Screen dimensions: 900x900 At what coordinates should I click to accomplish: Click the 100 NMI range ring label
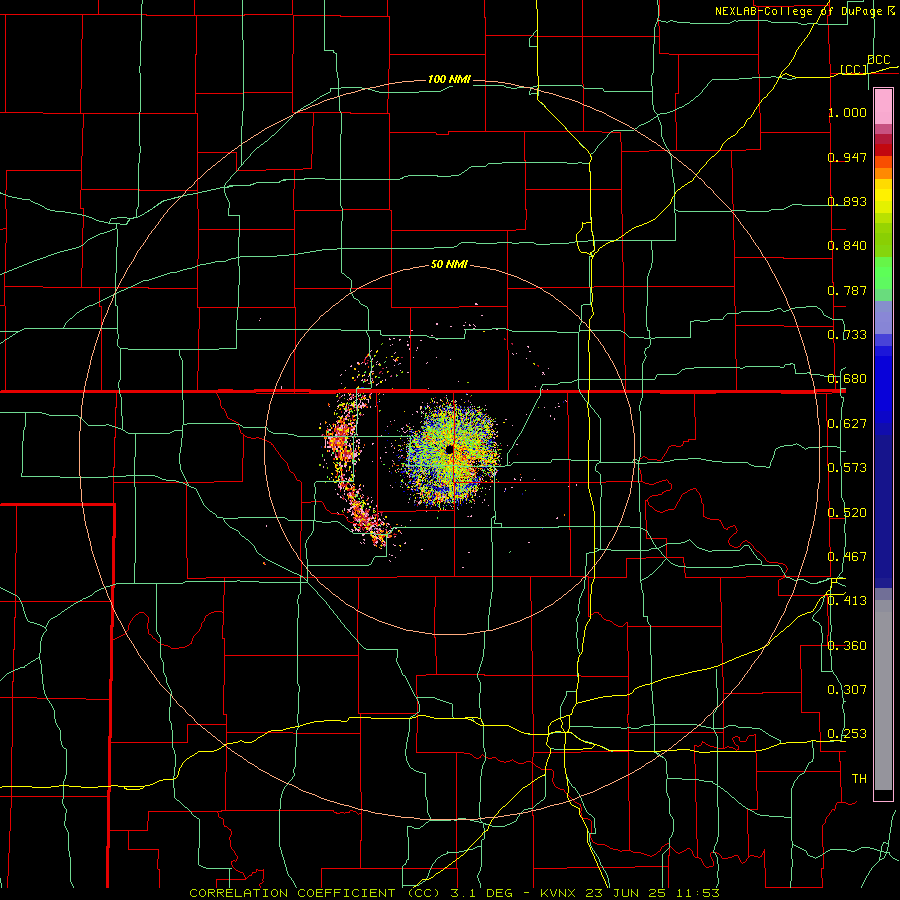[x=449, y=79]
